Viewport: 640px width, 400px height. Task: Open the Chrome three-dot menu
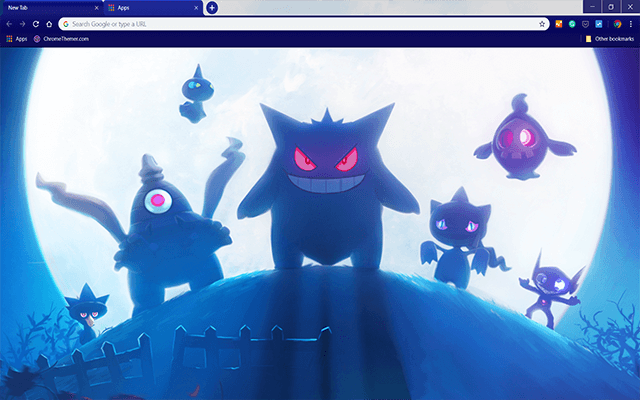coord(631,24)
